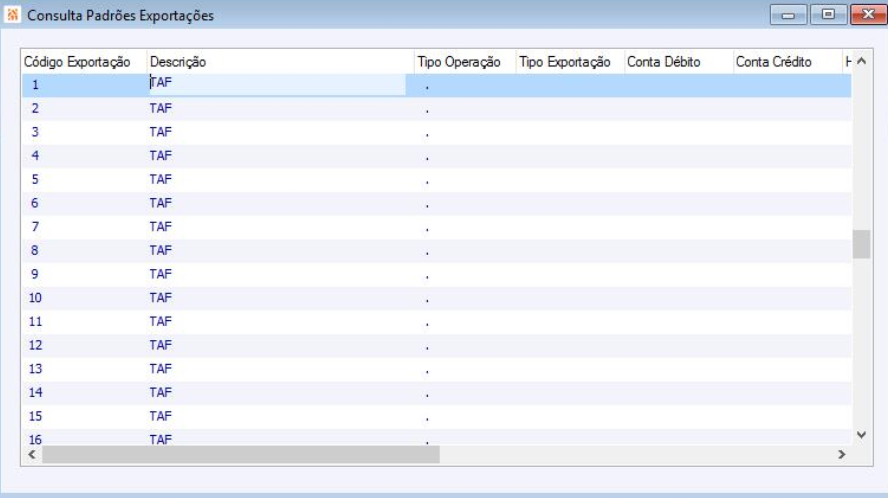This screenshot has width=888, height=498.
Task: Click the horizontal scrollbar thumb
Action: tap(241, 454)
